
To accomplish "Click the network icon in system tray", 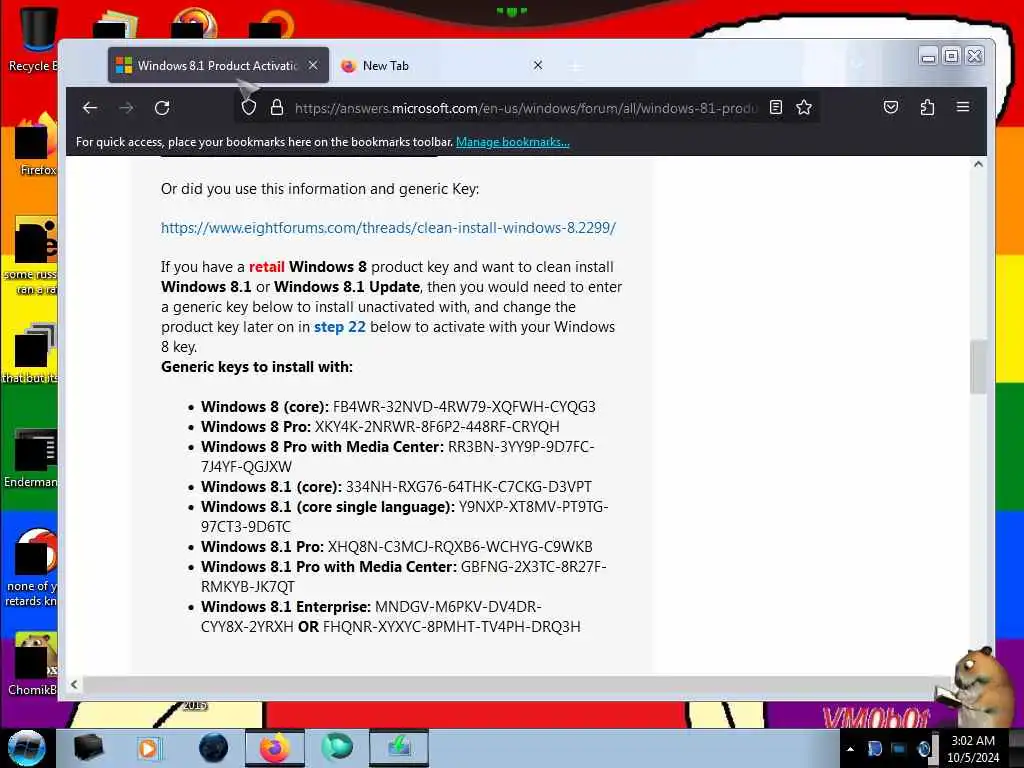I will click(899, 749).
